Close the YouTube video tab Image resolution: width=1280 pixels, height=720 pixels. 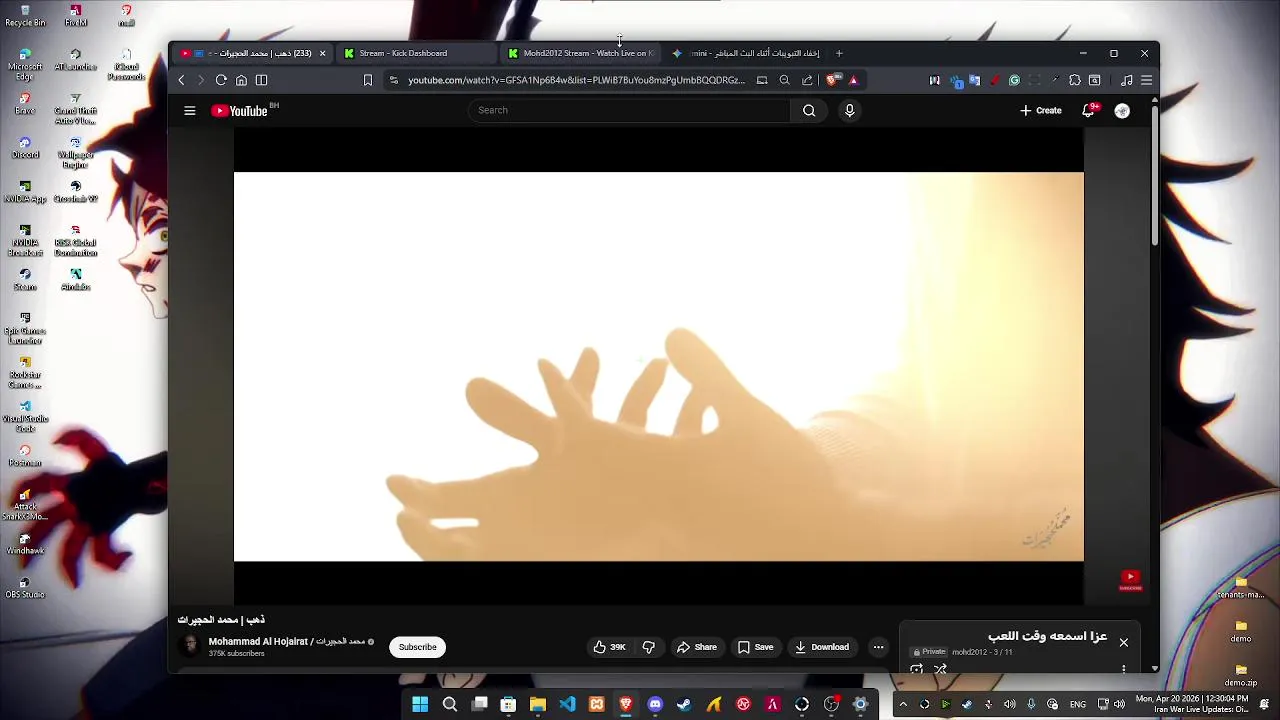click(x=322, y=53)
